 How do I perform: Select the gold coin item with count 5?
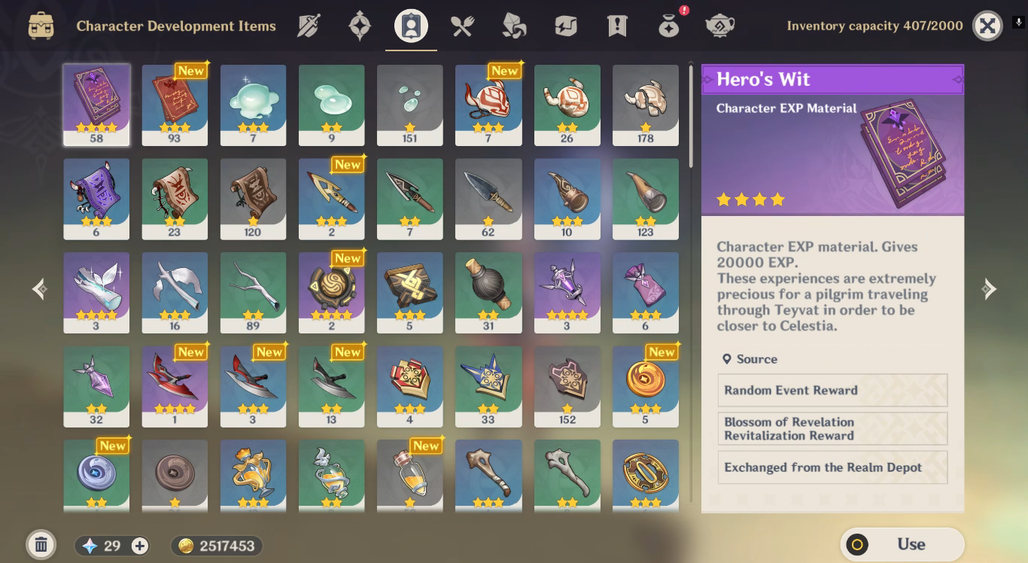tap(645, 387)
